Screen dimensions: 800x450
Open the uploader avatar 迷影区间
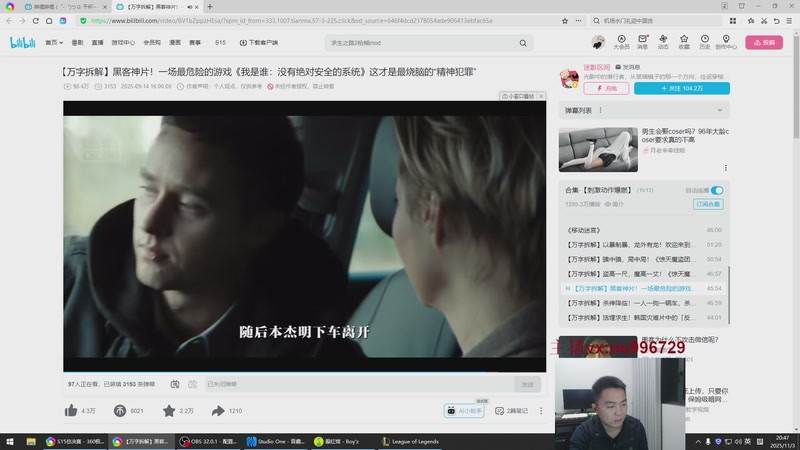click(569, 79)
